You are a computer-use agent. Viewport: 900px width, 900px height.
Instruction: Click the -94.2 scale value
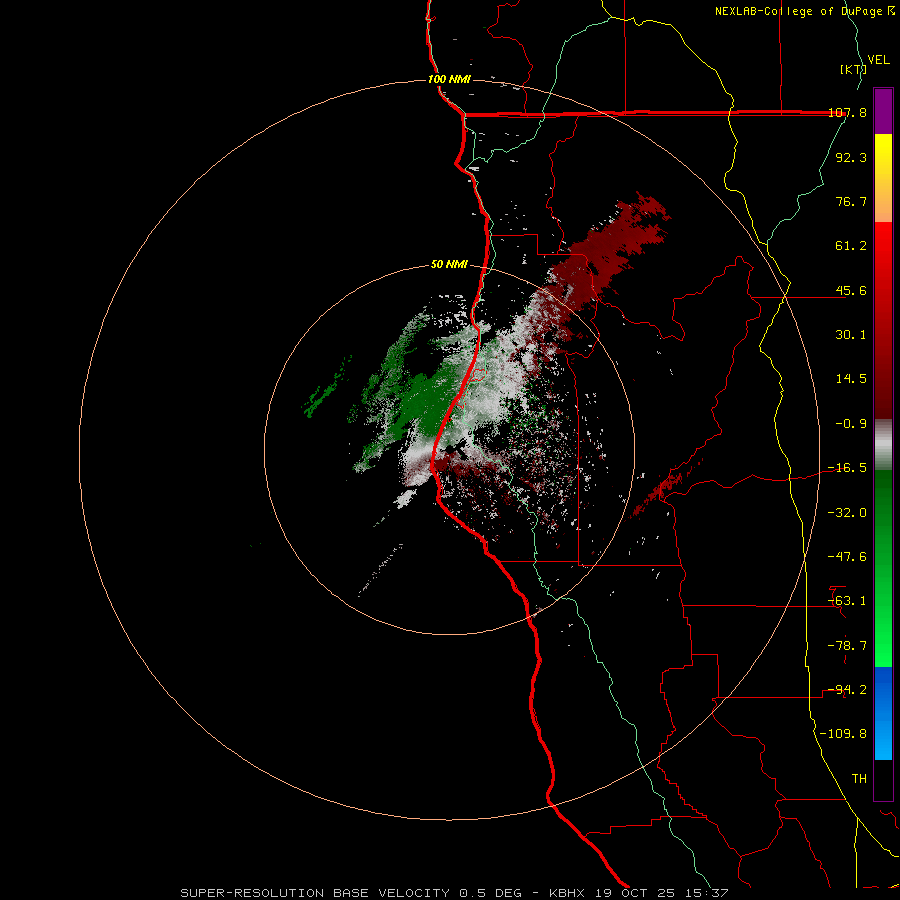[847, 690]
